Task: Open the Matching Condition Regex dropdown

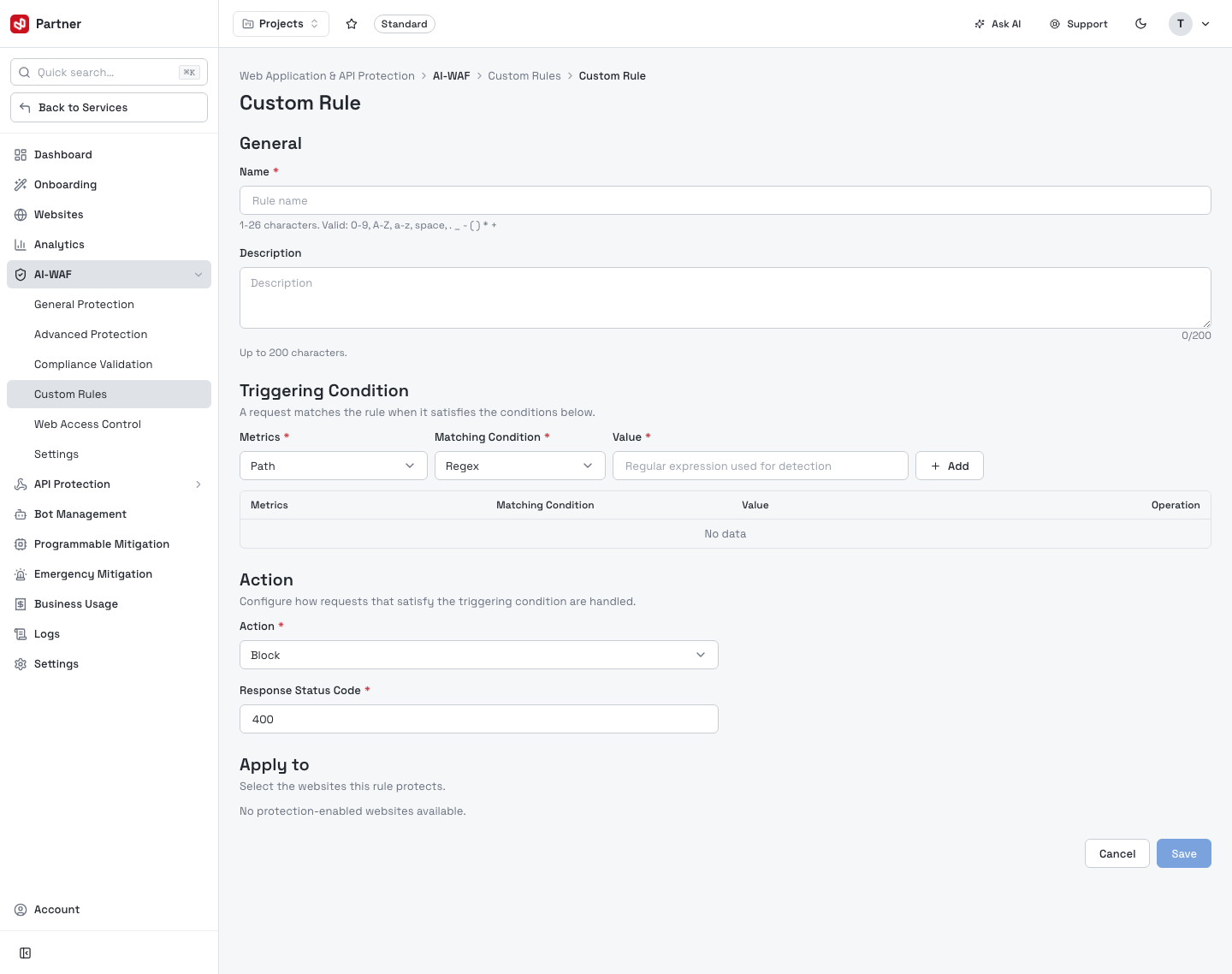Action: [x=520, y=466]
